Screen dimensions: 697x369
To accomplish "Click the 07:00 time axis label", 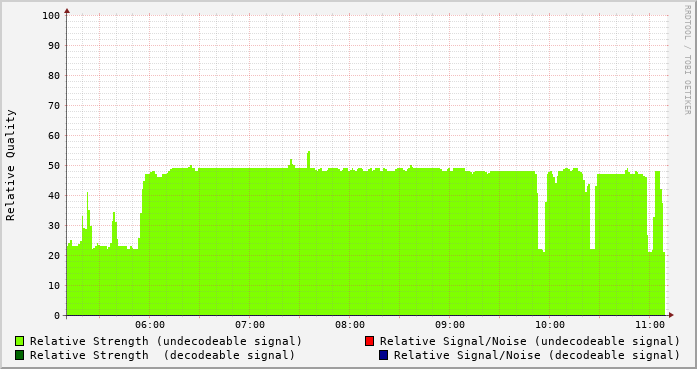I will coord(250,325).
